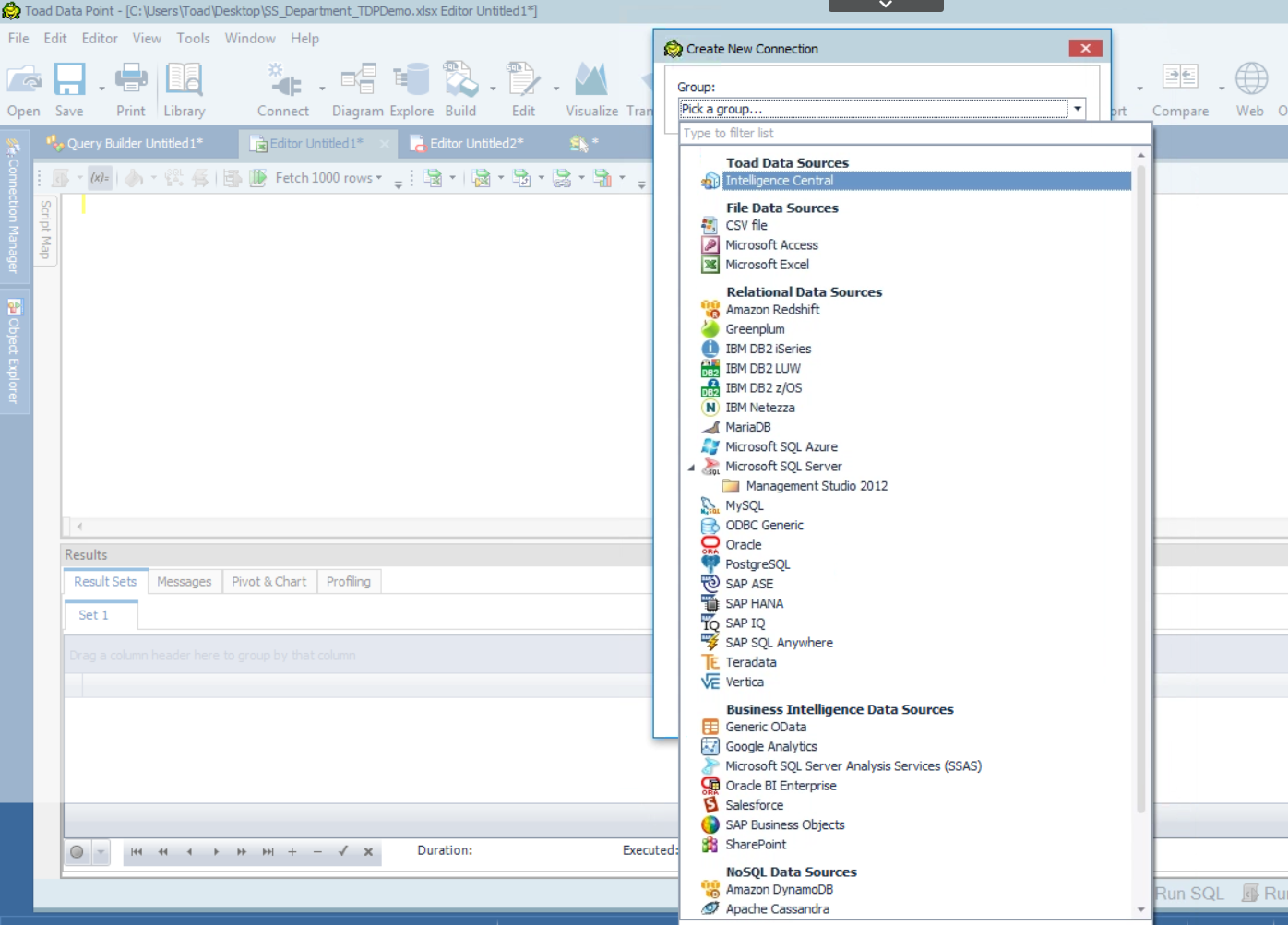Open the Library toolbar icon
The height and width of the screenshot is (925, 1288).
185,90
